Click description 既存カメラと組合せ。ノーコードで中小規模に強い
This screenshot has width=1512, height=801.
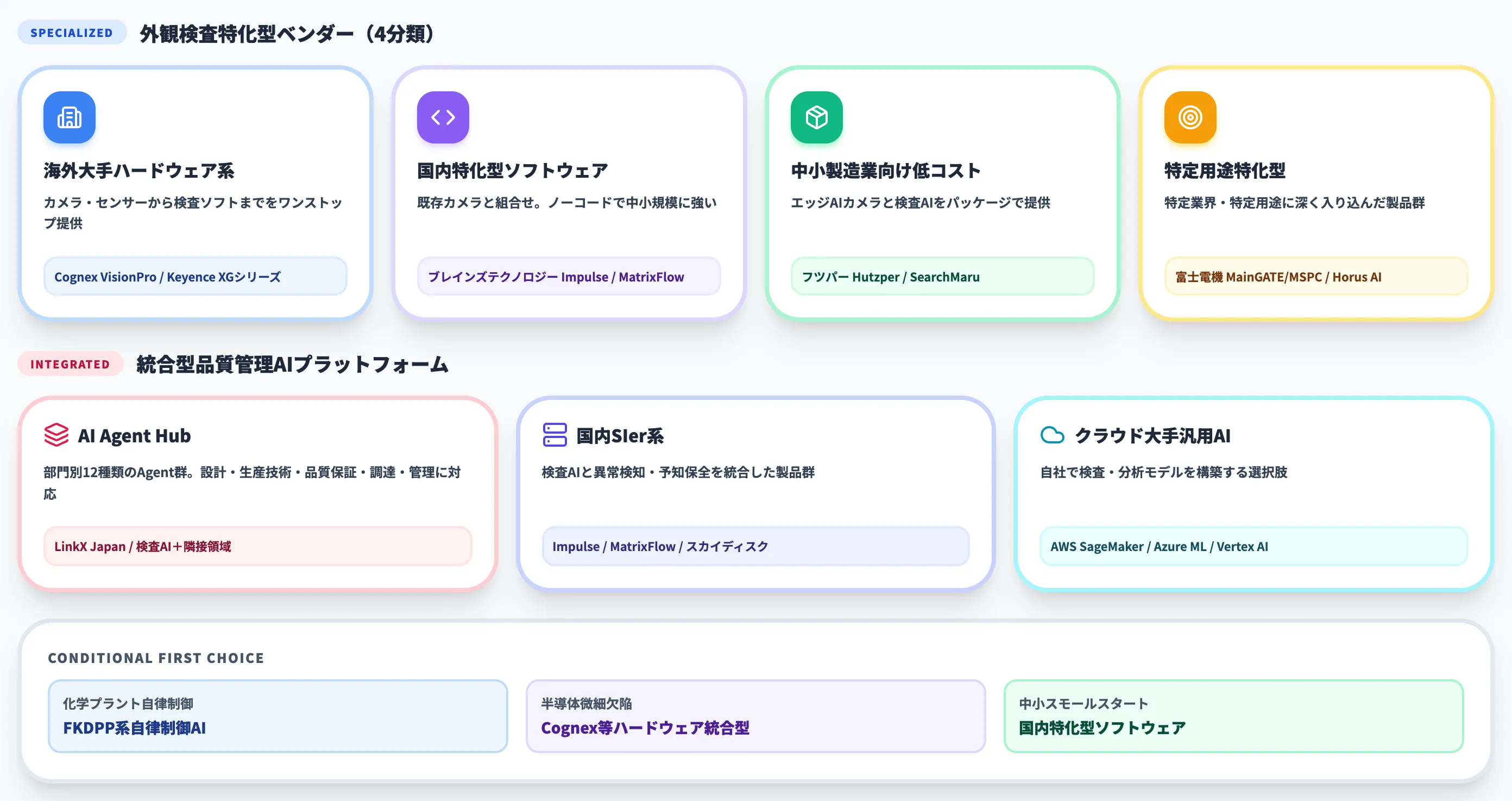(x=567, y=203)
